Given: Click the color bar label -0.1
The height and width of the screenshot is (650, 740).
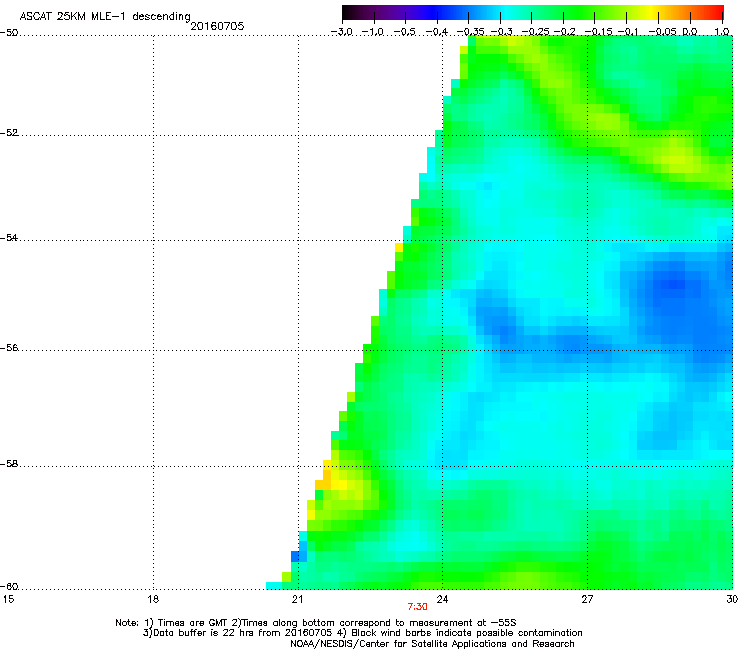Looking at the screenshot, I should point(628,32).
